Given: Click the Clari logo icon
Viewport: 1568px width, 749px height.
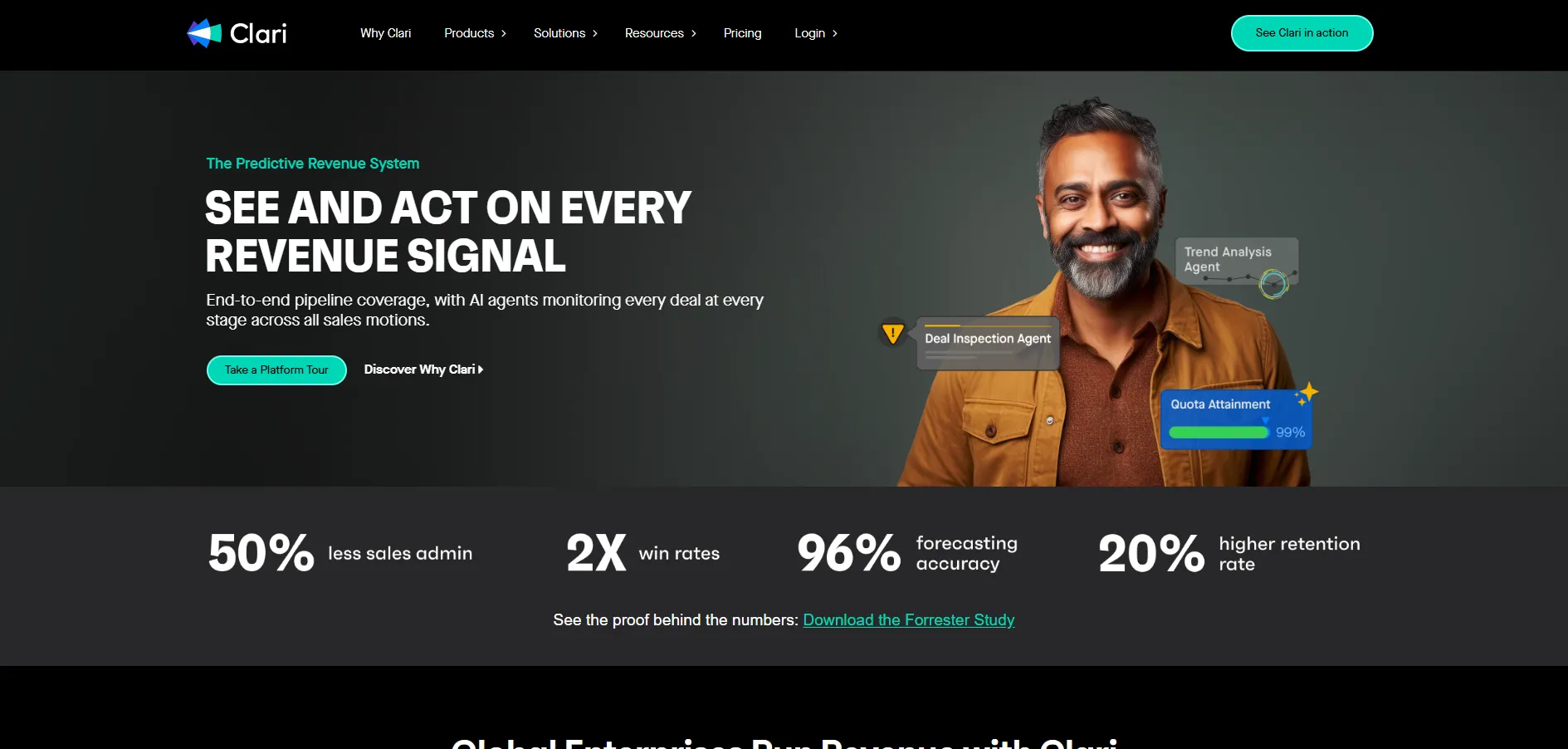Looking at the screenshot, I should pyautogui.click(x=204, y=33).
